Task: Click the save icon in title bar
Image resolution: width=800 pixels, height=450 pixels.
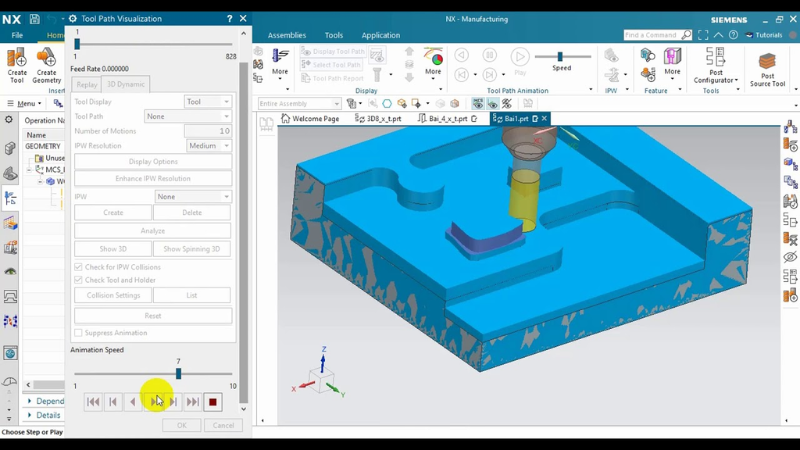Action: [35, 19]
